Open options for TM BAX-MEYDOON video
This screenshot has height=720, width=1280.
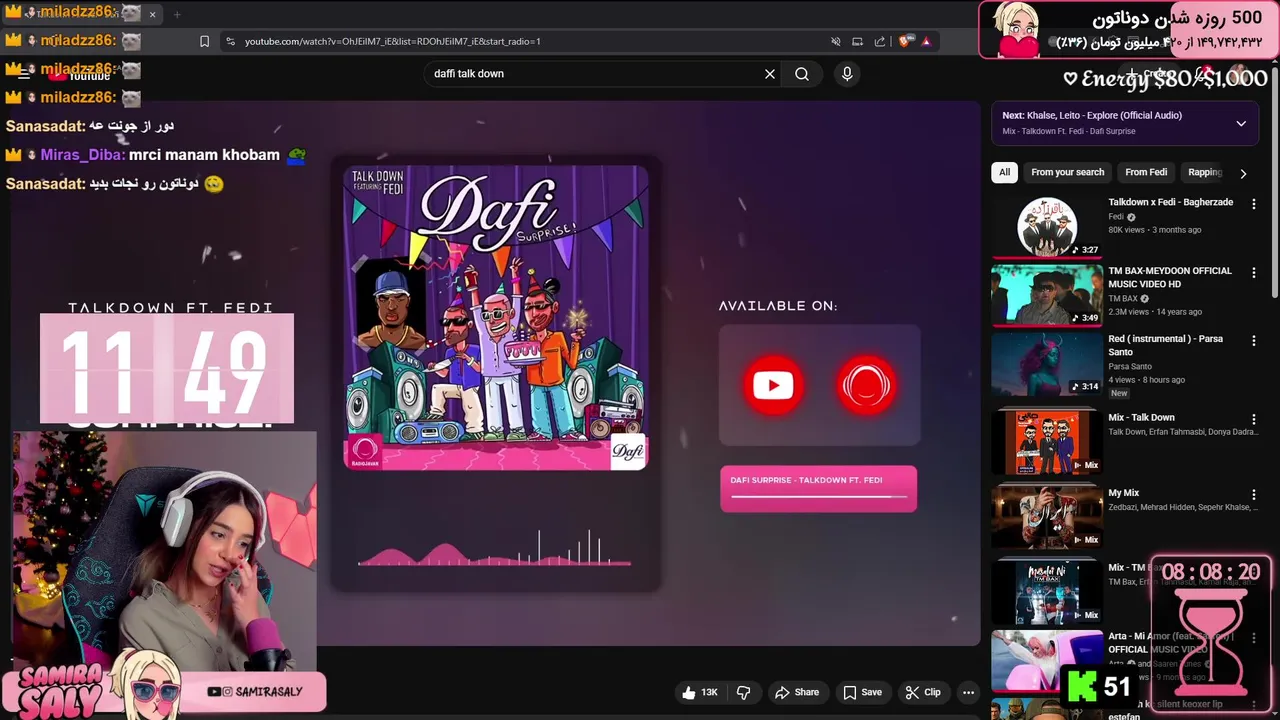(1254, 272)
